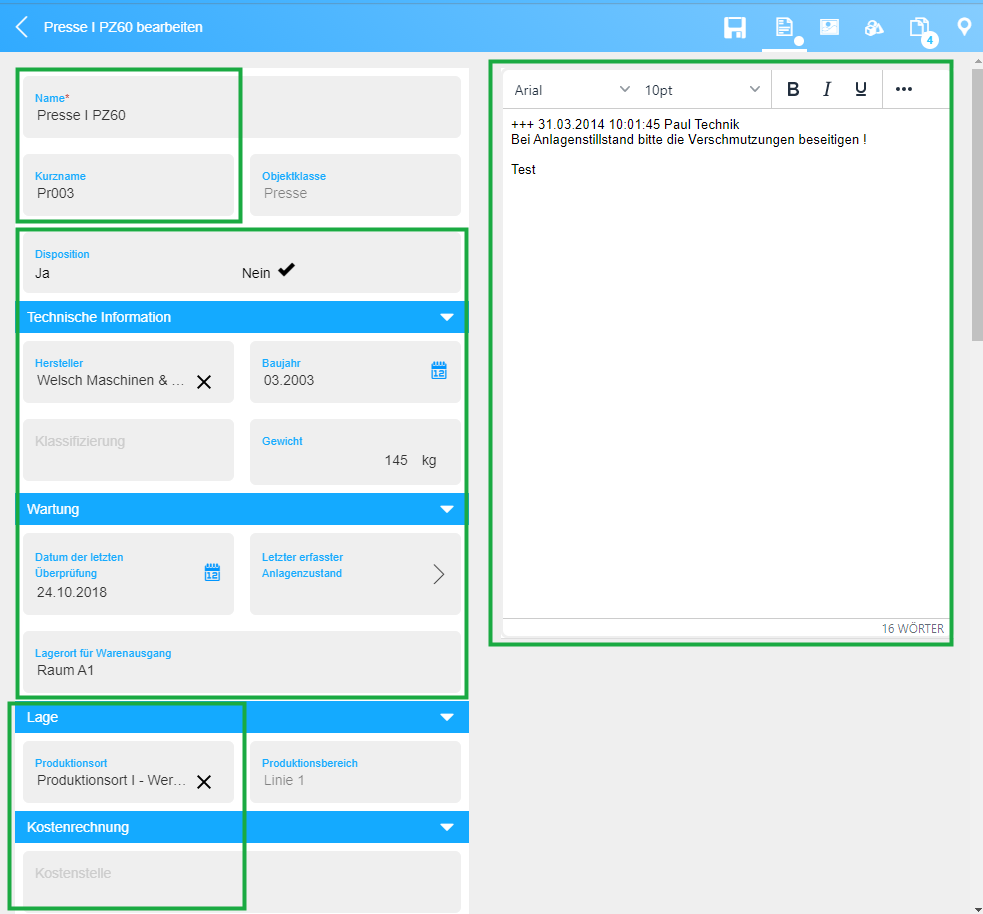The image size is (983, 914).
Task: Edit the Gewicht value 145
Action: pyautogui.click(x=396, y=460)
